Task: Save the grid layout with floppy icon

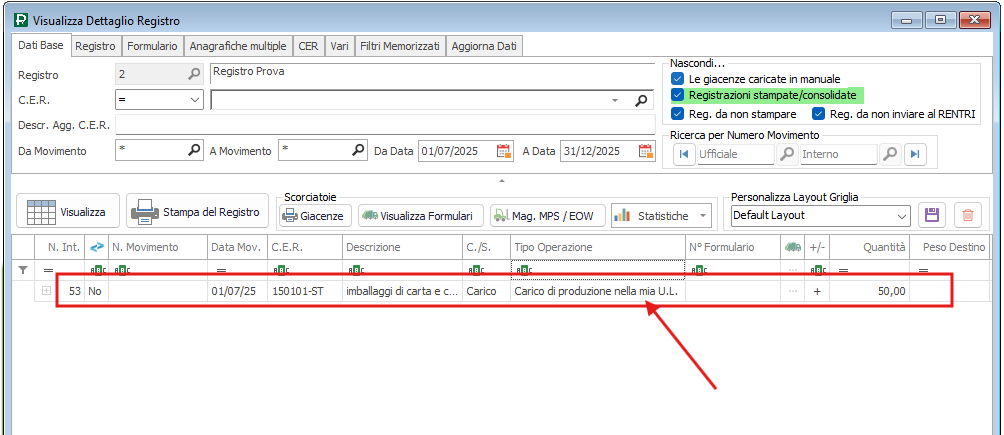Action: 932,215
